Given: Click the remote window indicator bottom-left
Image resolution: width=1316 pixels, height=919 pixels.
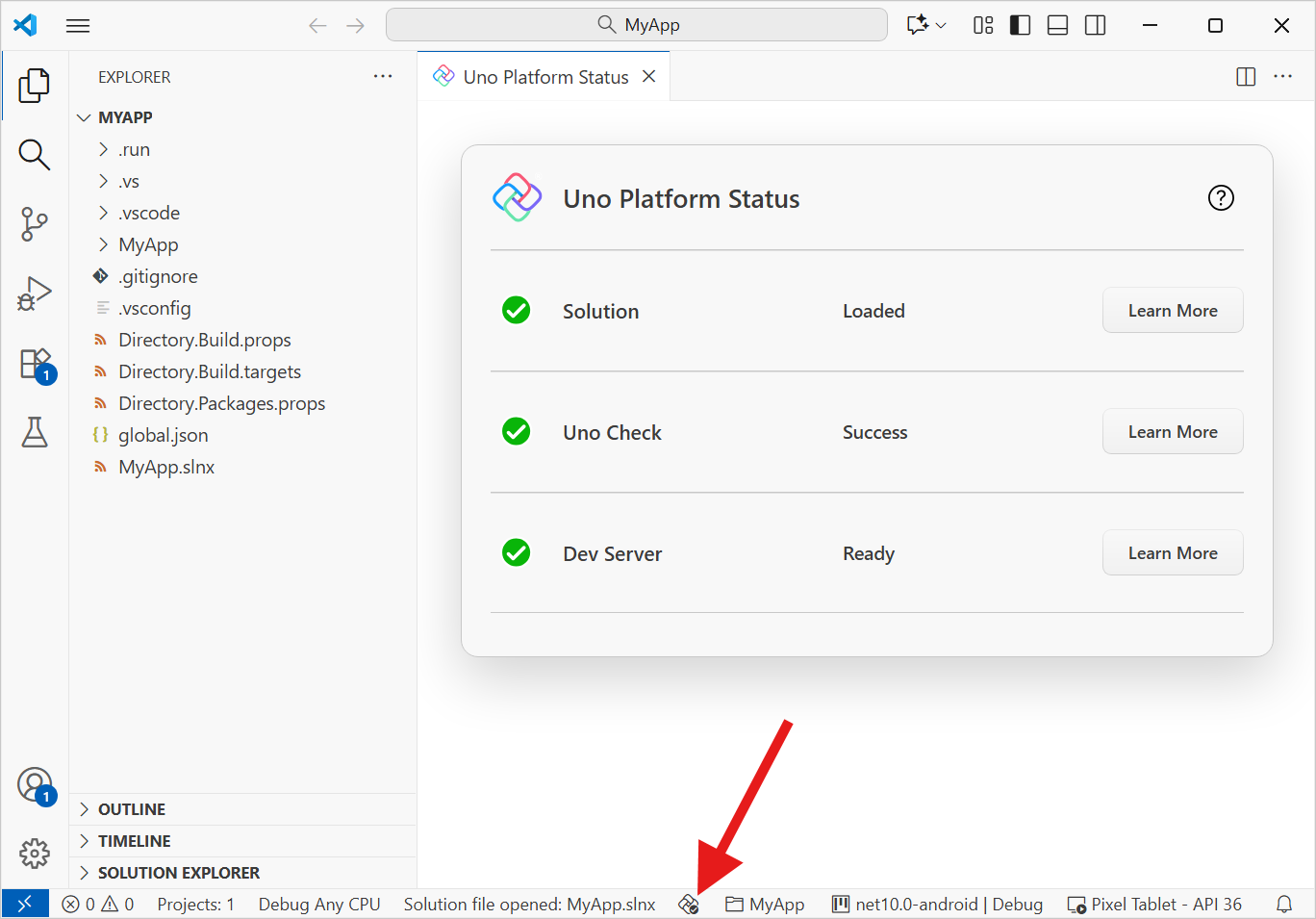Looking at the screenshot, I should (25, 903).
